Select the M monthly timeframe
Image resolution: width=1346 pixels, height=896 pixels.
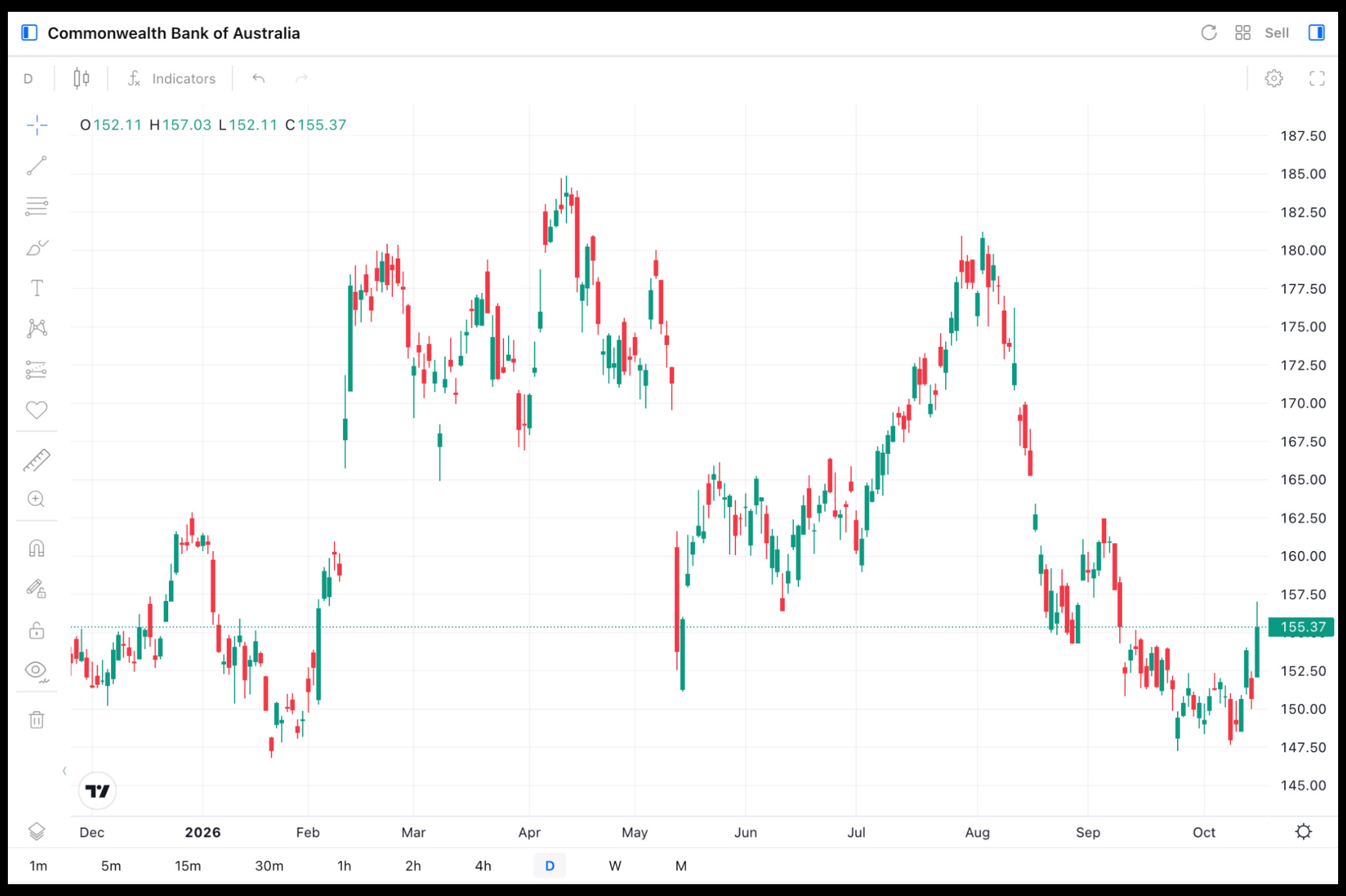click(x=681, y=866)
